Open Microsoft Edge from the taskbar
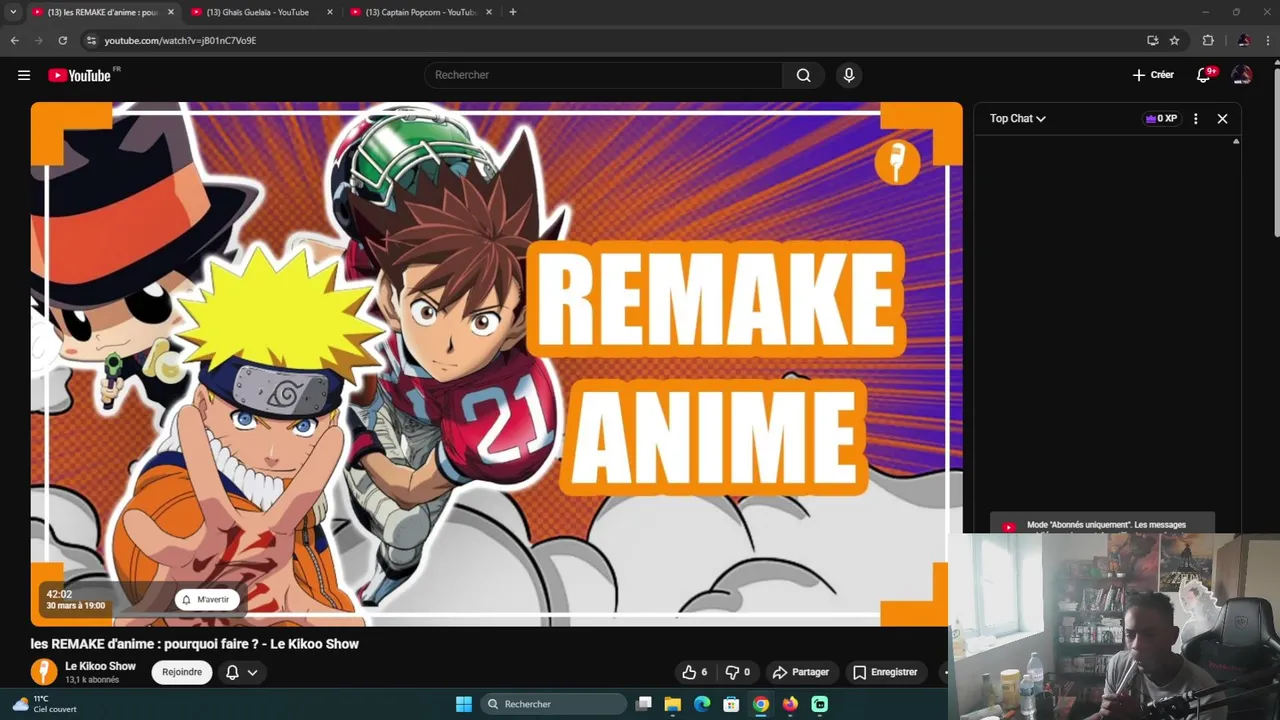This screenshot has width=1280, height=720. [702, 704]
